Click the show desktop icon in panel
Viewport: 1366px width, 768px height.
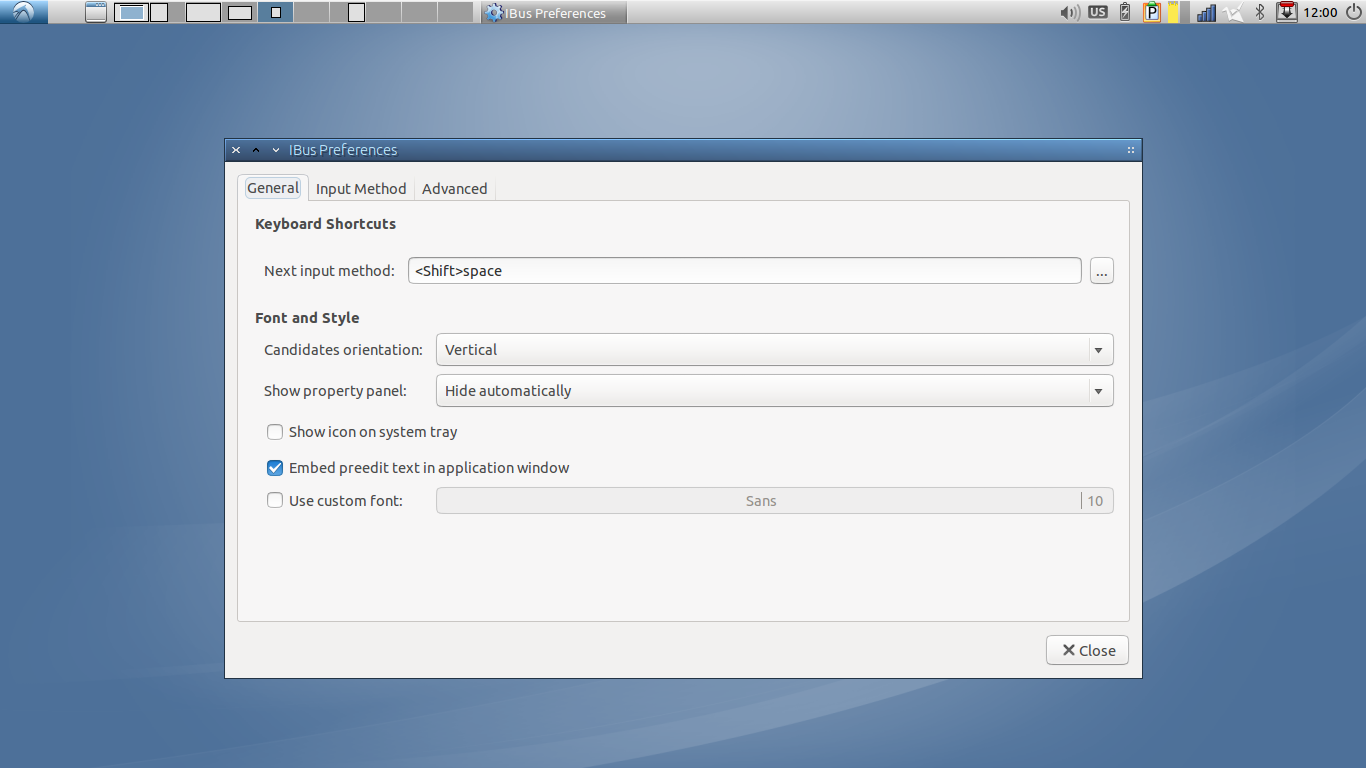(95, 12)
